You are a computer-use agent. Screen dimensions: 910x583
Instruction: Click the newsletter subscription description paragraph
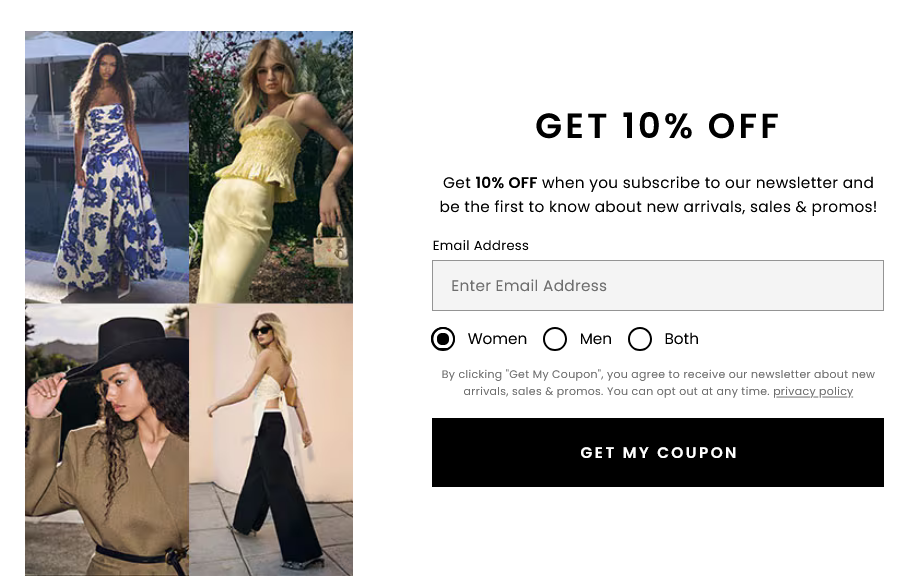(658, 195)
